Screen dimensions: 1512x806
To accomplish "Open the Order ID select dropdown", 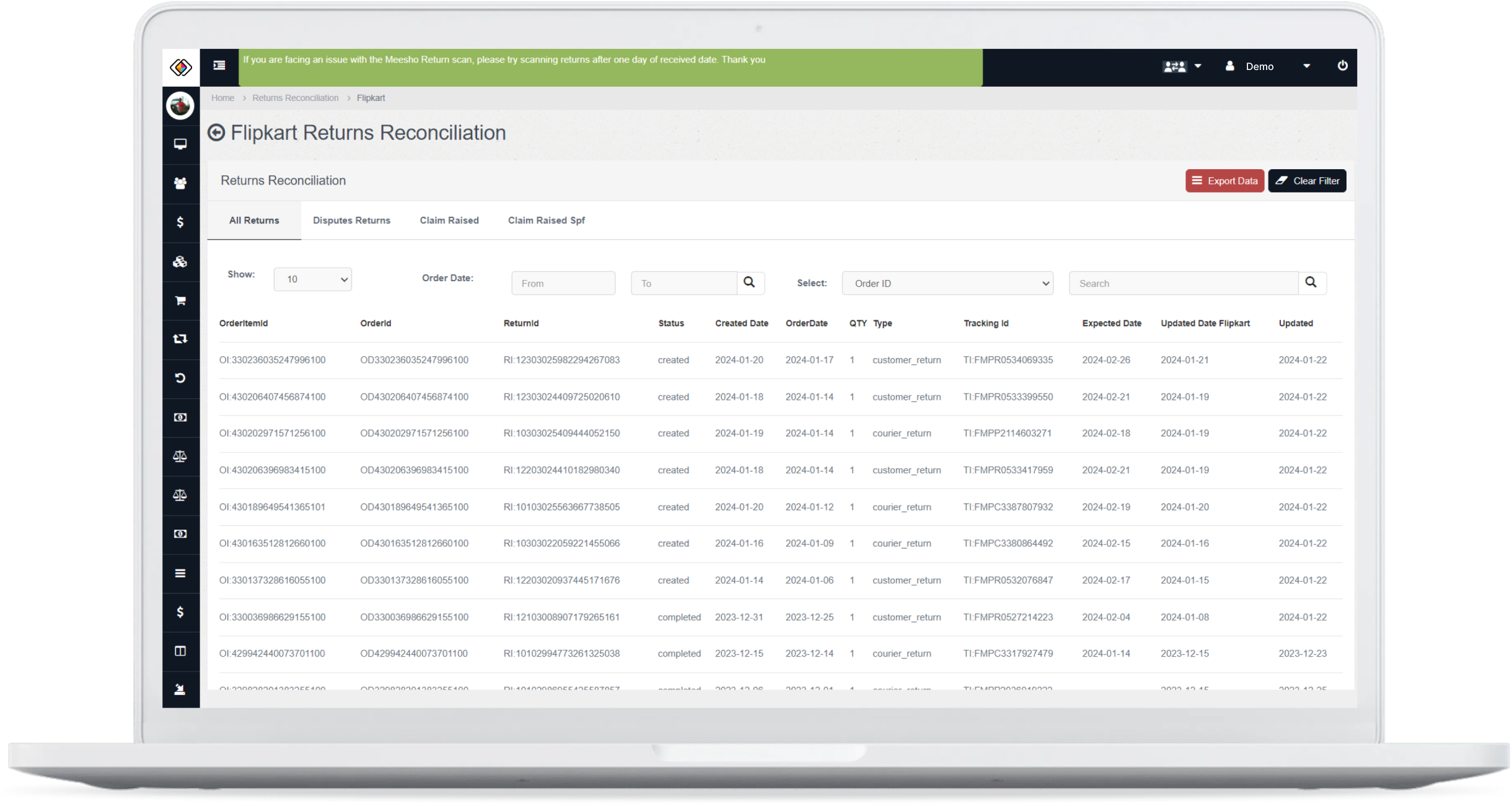I will point(947,283).
